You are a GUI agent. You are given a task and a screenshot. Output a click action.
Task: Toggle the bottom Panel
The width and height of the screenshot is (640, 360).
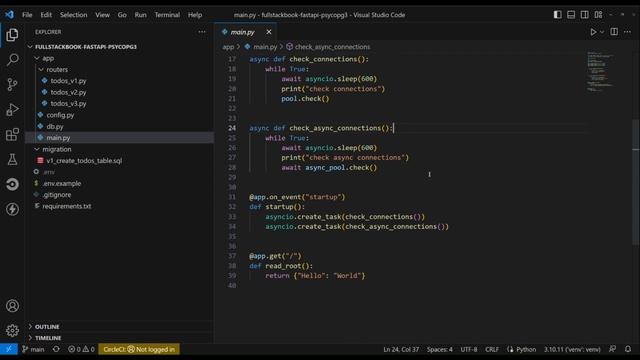click(571, 15)
